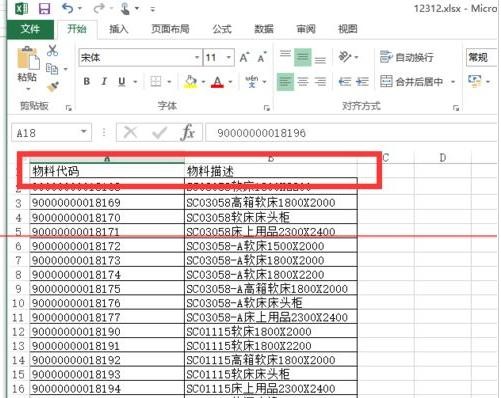Open the fill color dropdown arrow

click(x=203, y=82)
